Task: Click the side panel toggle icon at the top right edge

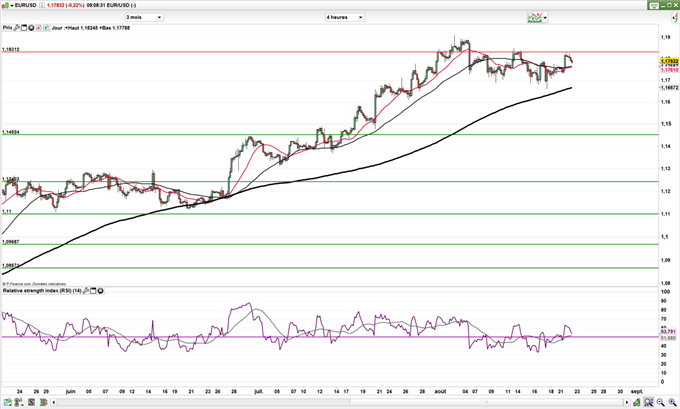Action: coord(675,18)
